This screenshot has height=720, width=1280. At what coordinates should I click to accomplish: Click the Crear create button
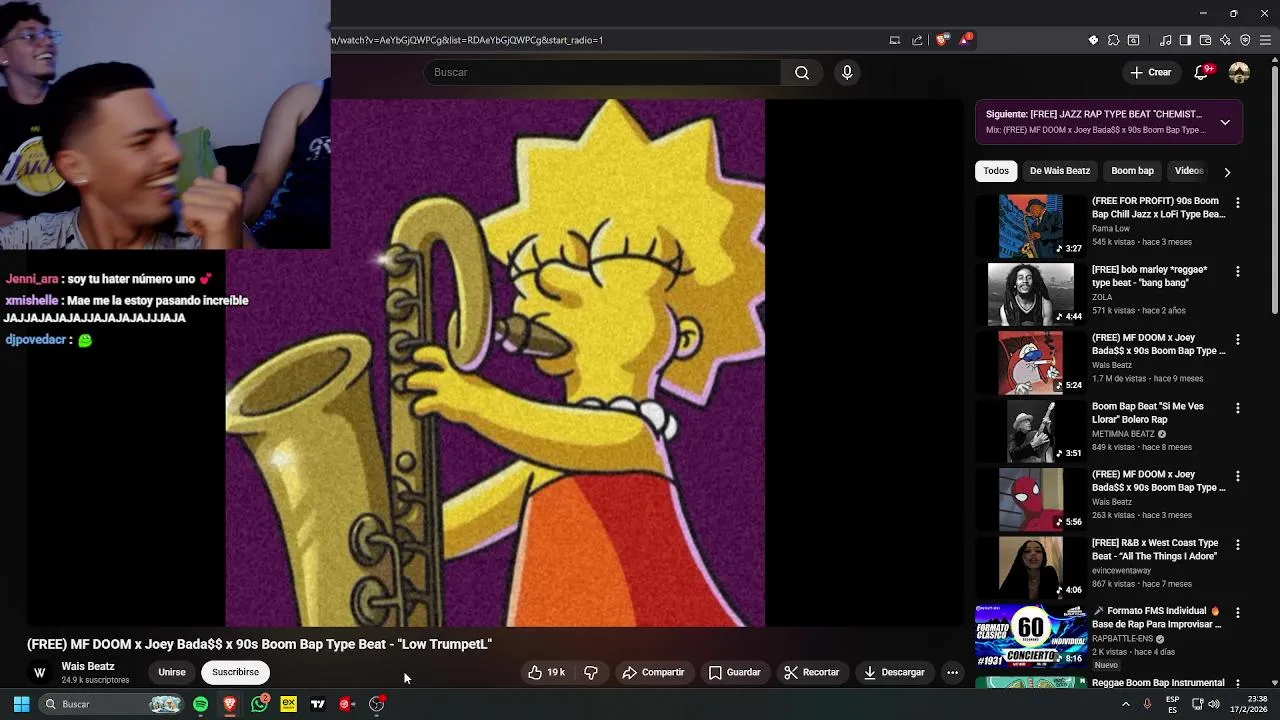click(x=1151, y=72)
